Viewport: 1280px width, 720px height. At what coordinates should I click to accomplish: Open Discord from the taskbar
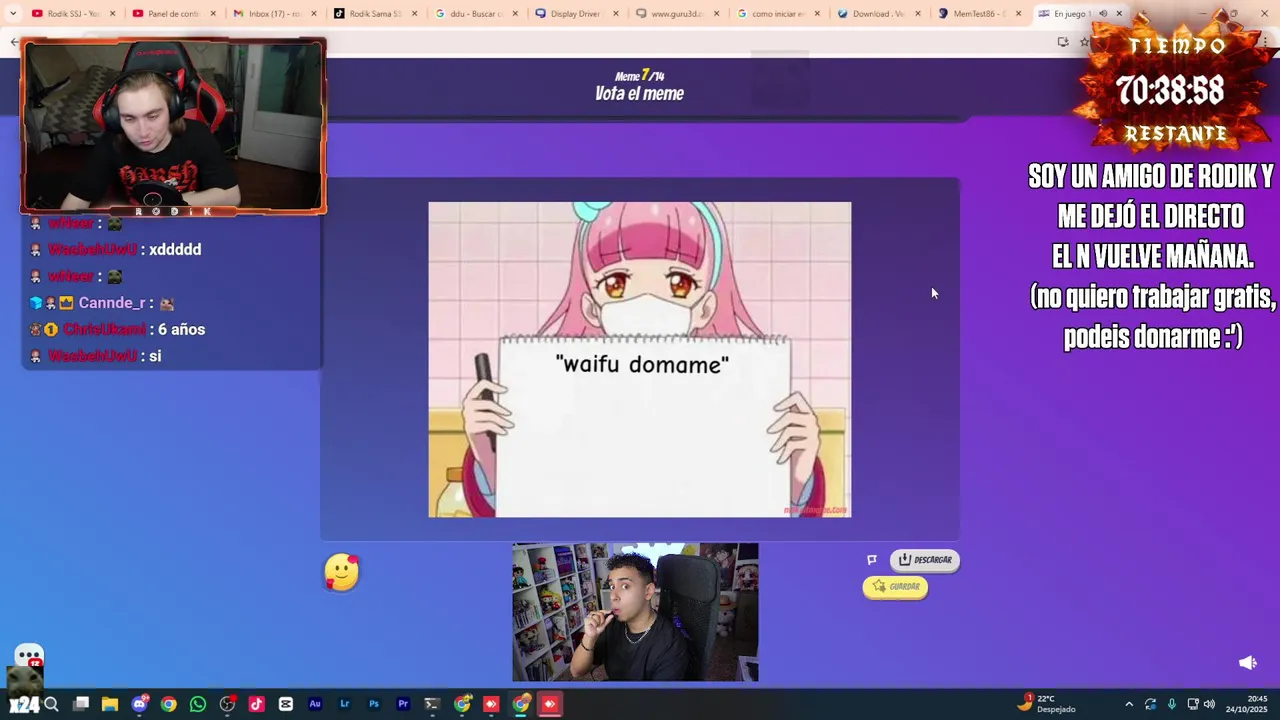[139, 705]
